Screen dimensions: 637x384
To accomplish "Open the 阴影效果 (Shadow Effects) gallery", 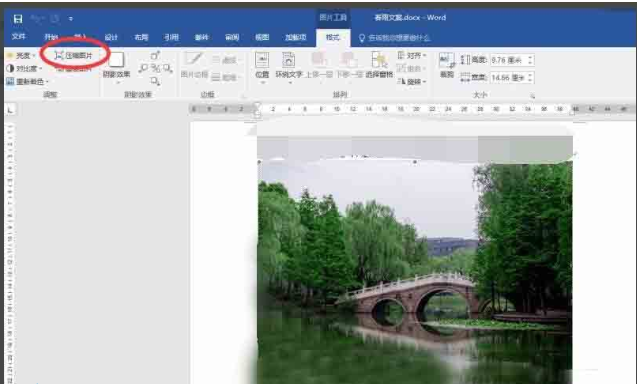I will pos(116,67).
